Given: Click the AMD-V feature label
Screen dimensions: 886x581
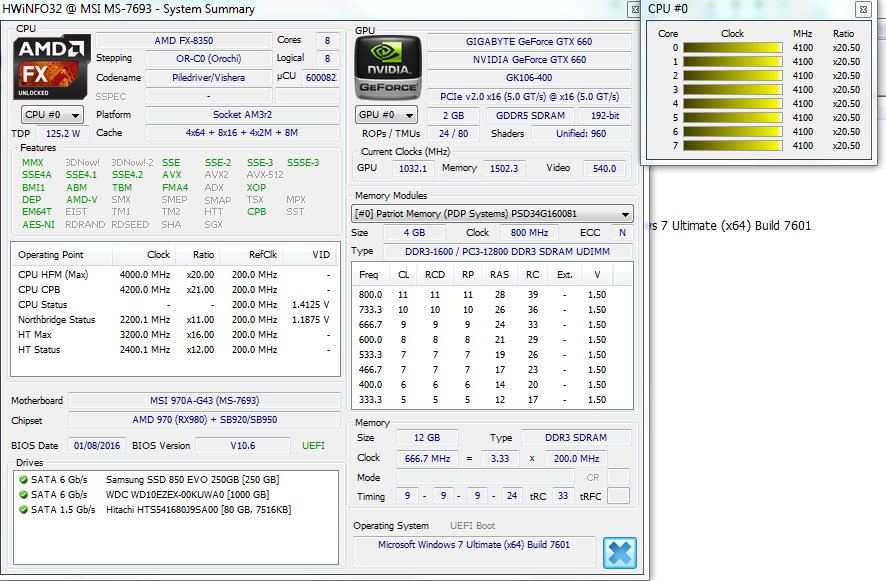Looking at the screenshot, I should [x=81, y=200].
